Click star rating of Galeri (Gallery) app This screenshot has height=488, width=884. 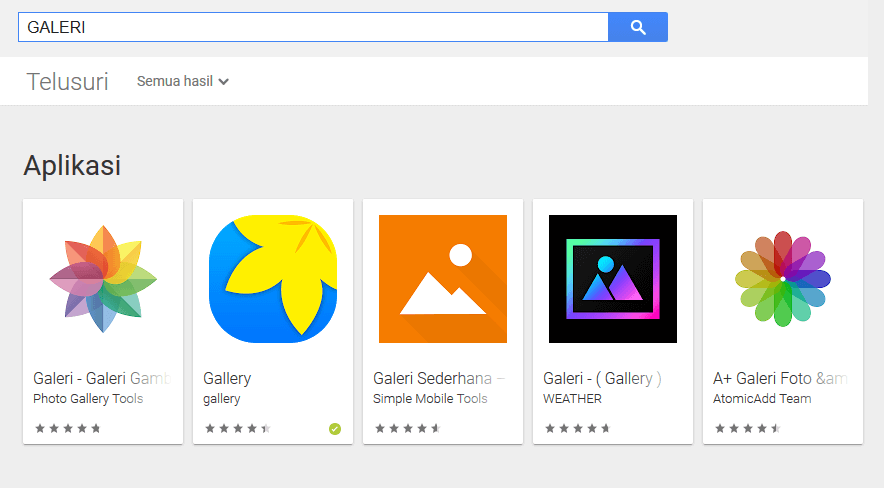pyautogui.click(x=577, y=429)
